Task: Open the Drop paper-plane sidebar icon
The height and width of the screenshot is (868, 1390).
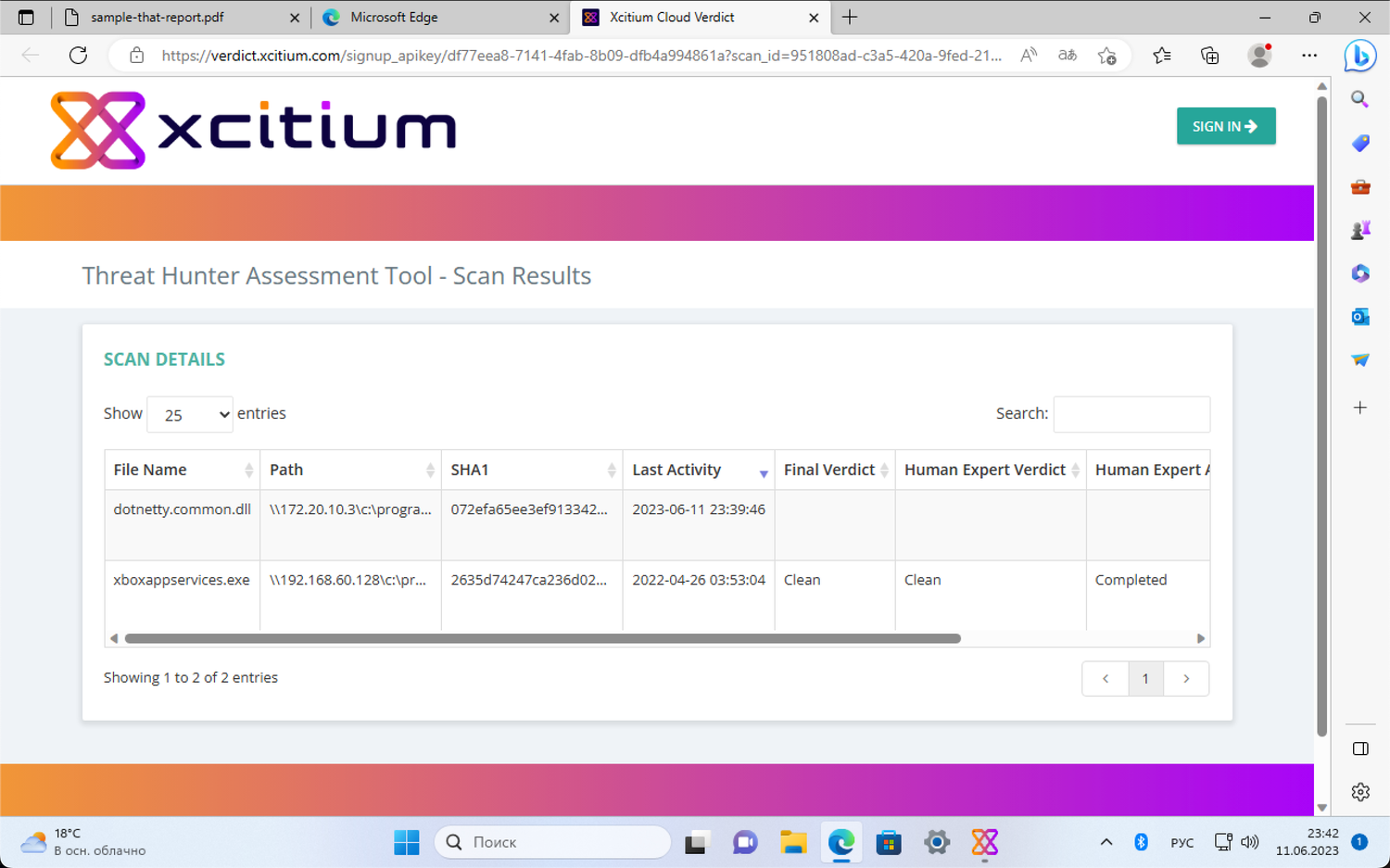Action: point(1359,359)
